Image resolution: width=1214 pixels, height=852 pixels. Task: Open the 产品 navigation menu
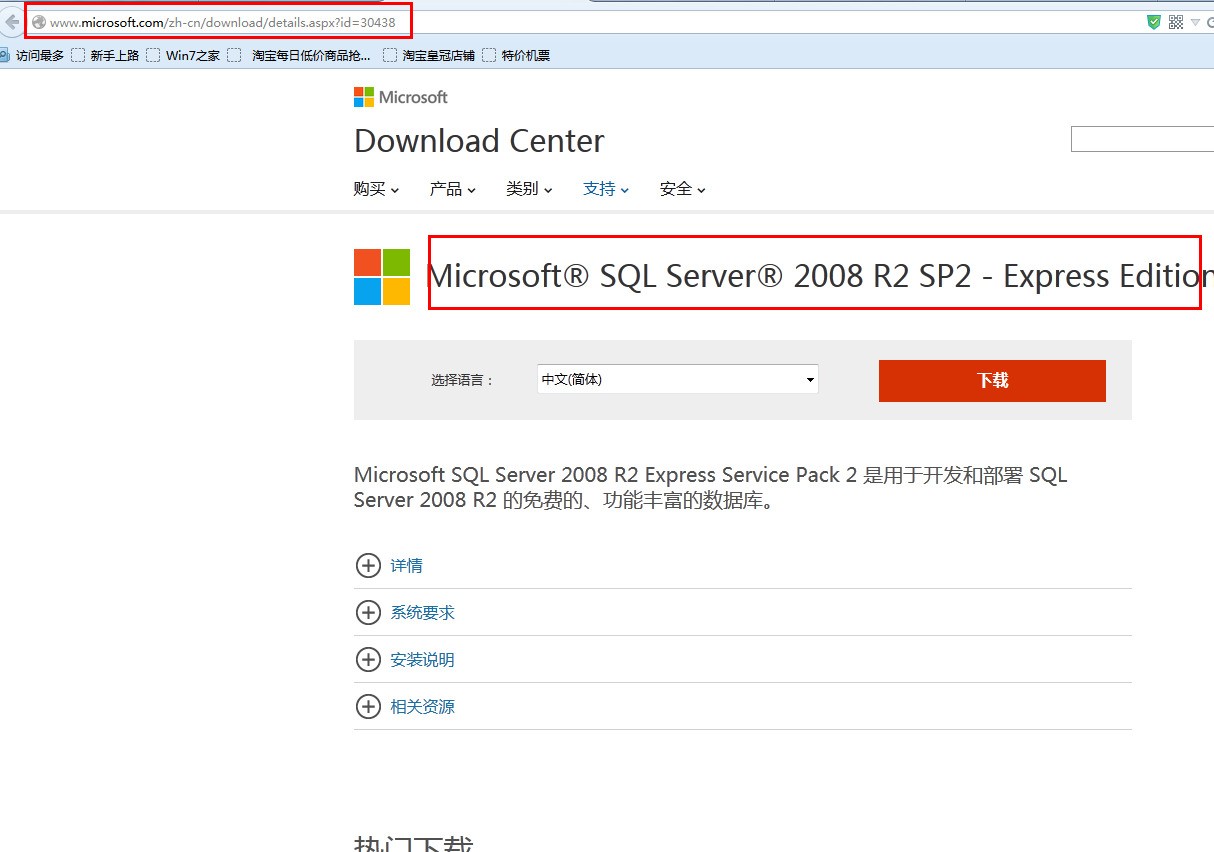pos(453,189)
